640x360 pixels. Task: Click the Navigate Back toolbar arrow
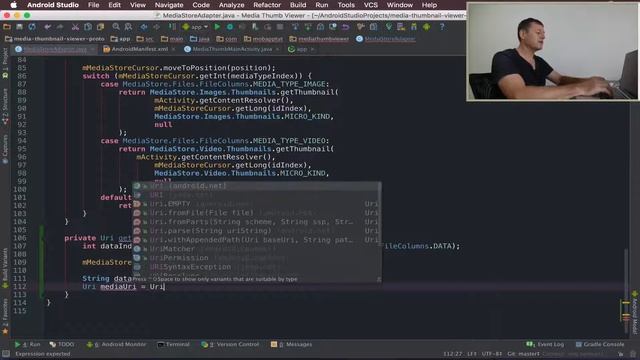pyautogui.click(x=144, y=27)
